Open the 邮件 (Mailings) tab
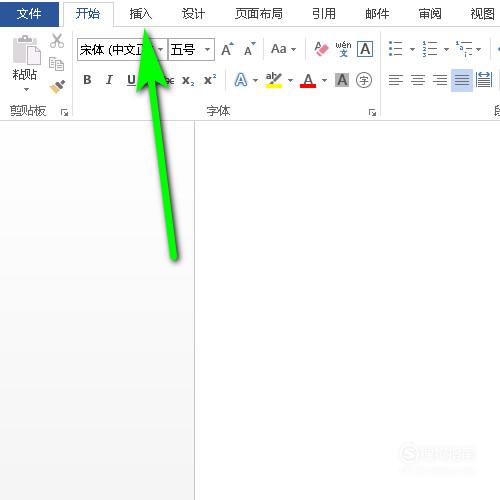This screenshot has height=500, width=500. pos(377,14)
